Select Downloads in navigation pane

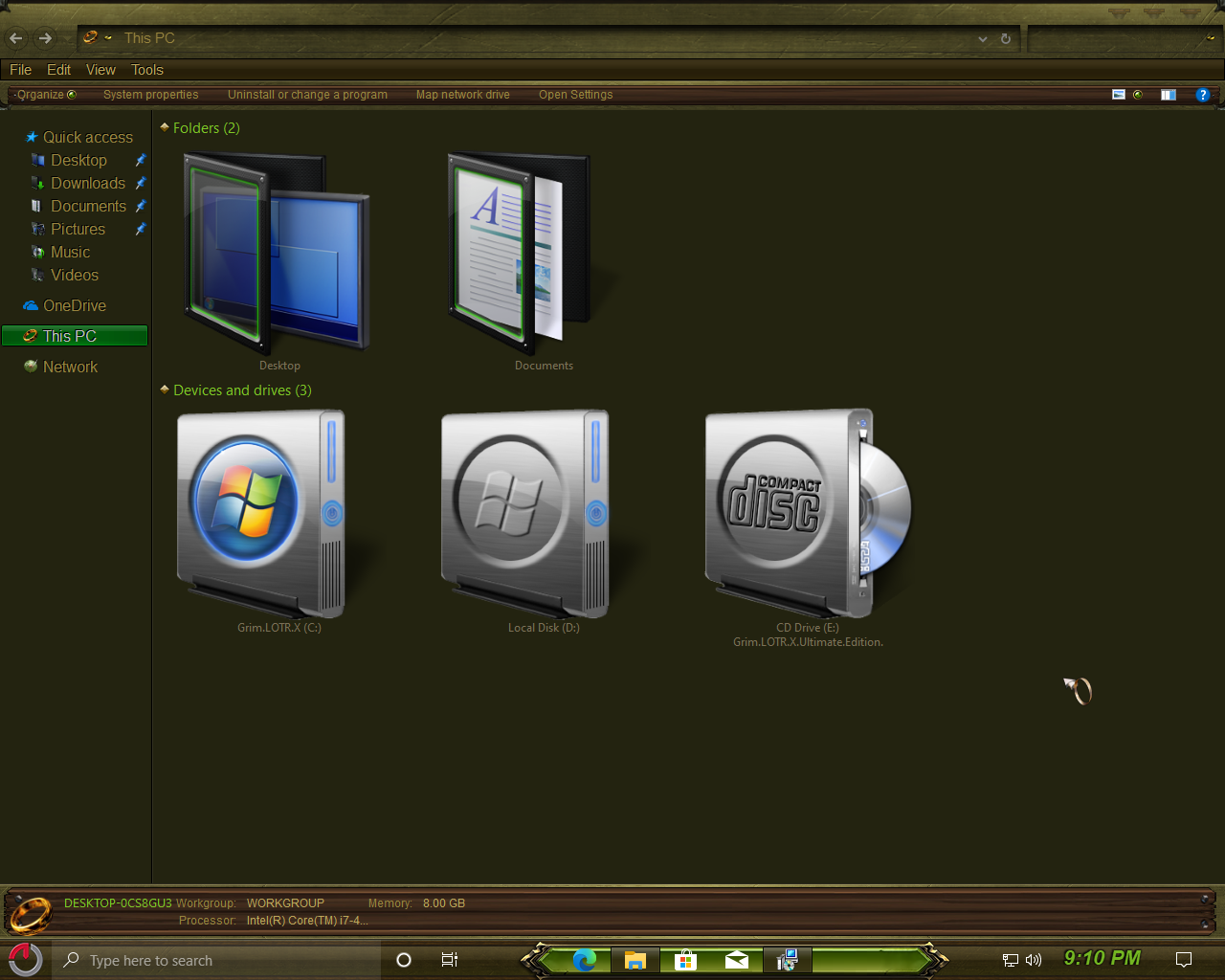(x=88, y=183)
